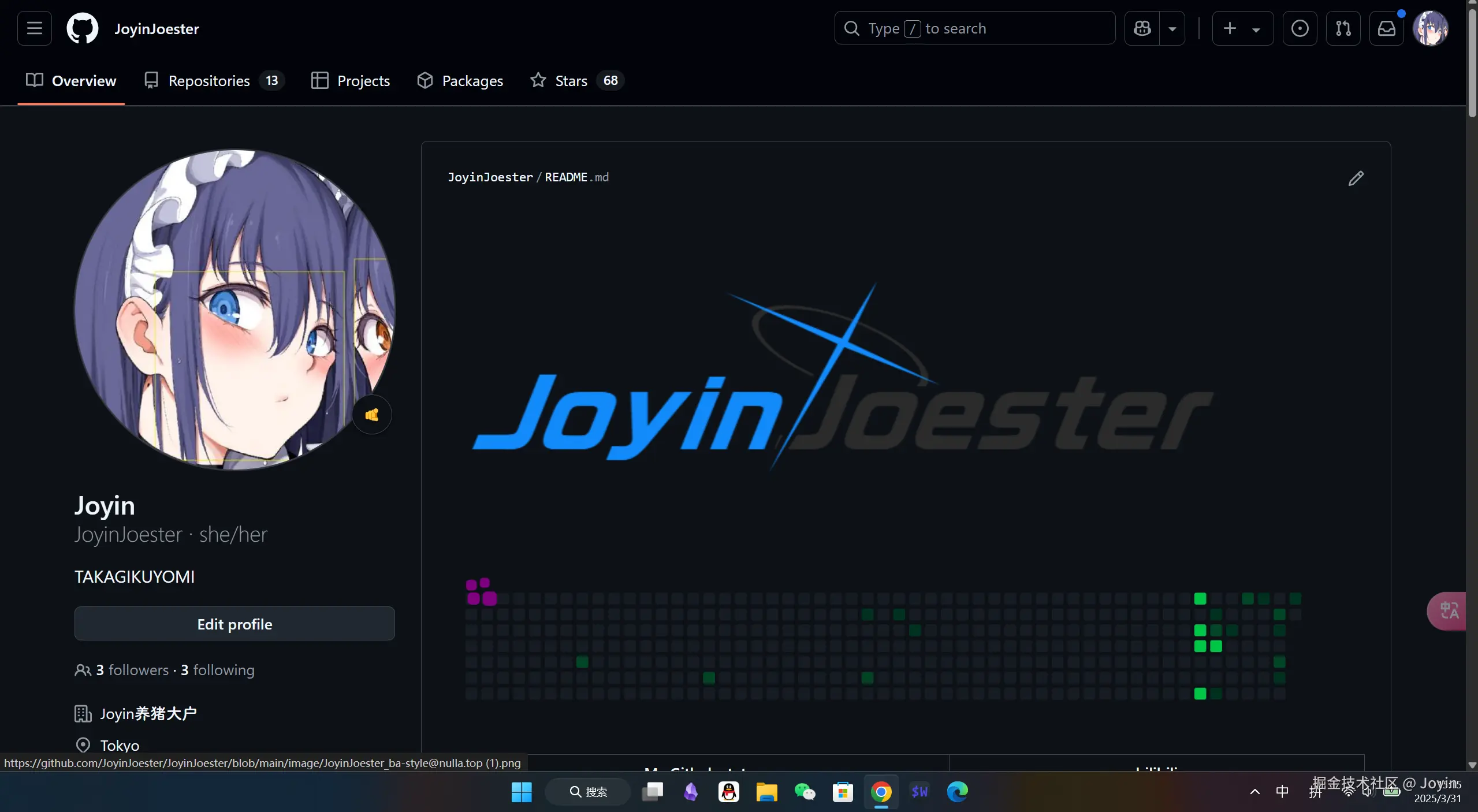
Task: Expand the create new plus dropdown
Action: click(x=1242, y=28)
